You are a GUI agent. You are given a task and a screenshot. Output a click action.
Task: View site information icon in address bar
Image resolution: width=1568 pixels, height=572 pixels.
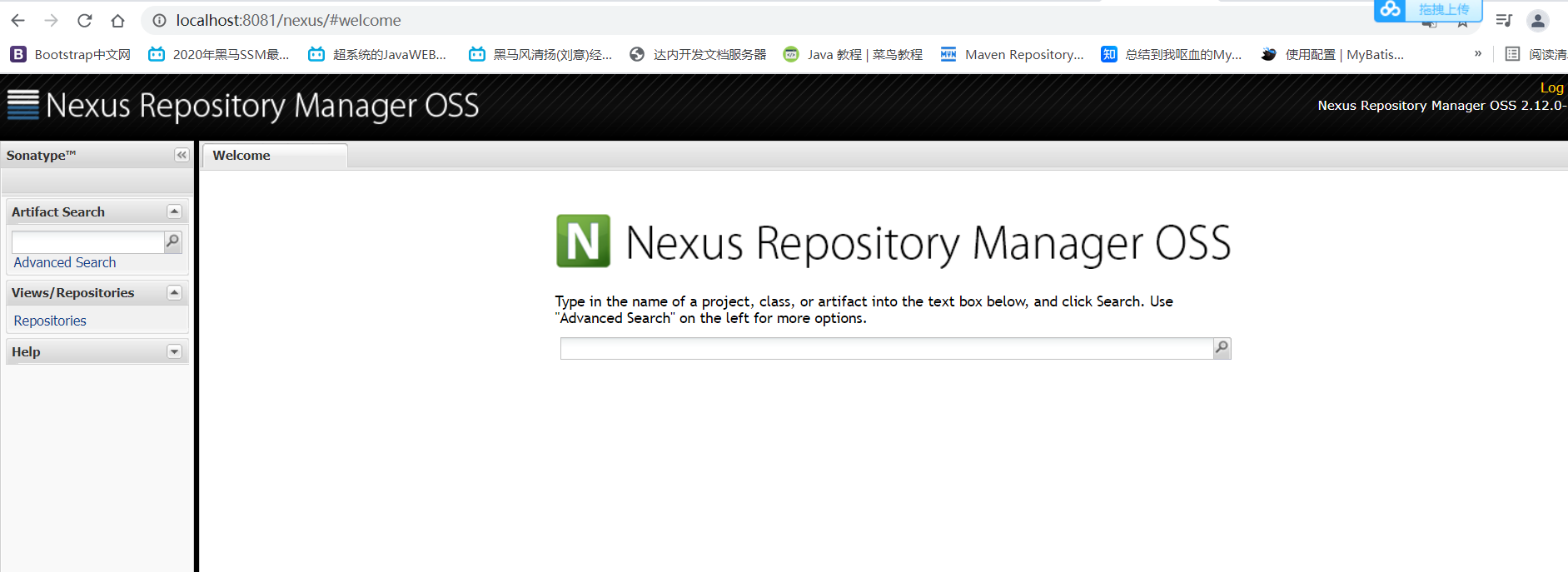(159, 20)
